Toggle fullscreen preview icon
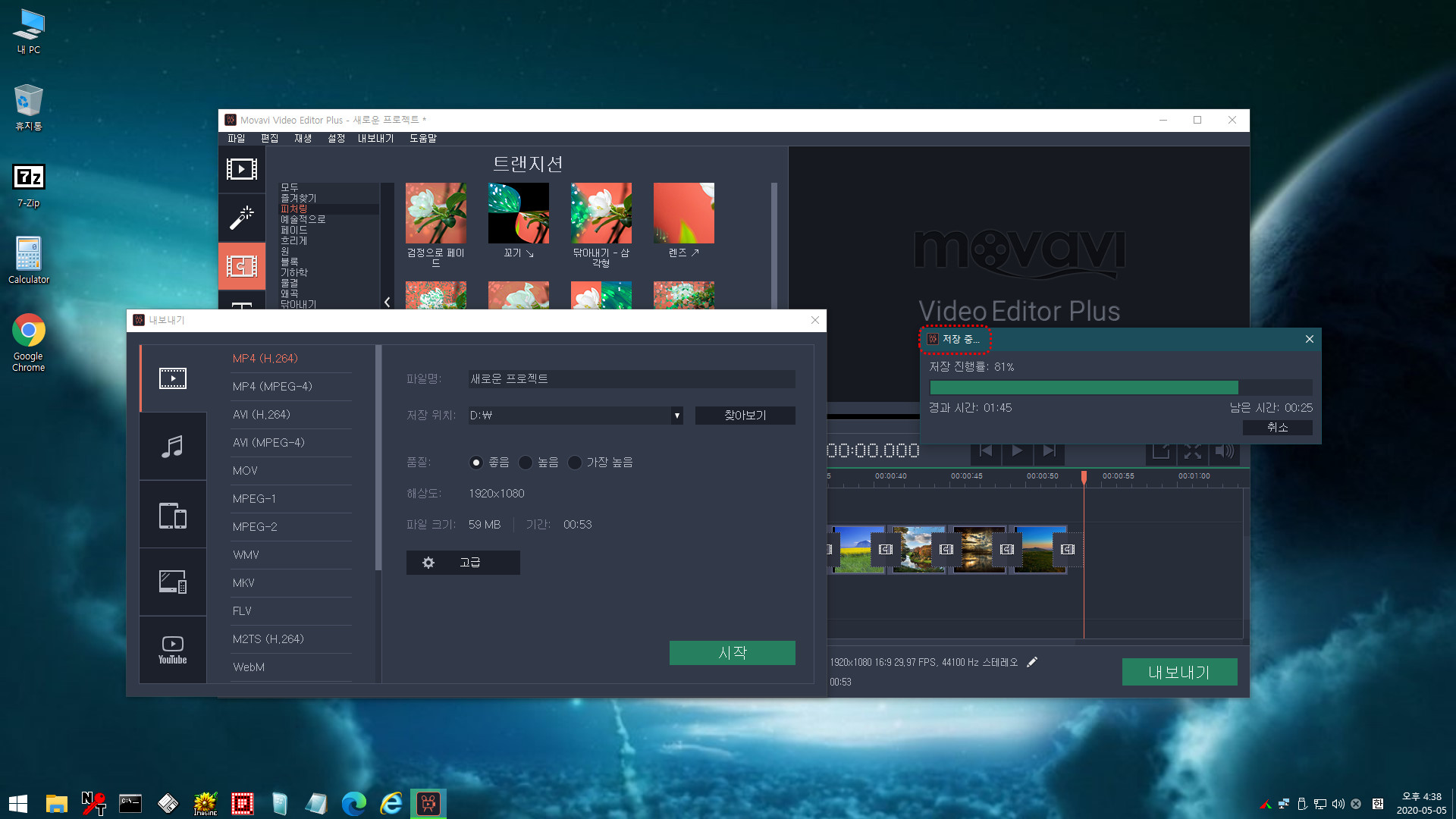 [x=1192, y=451]
